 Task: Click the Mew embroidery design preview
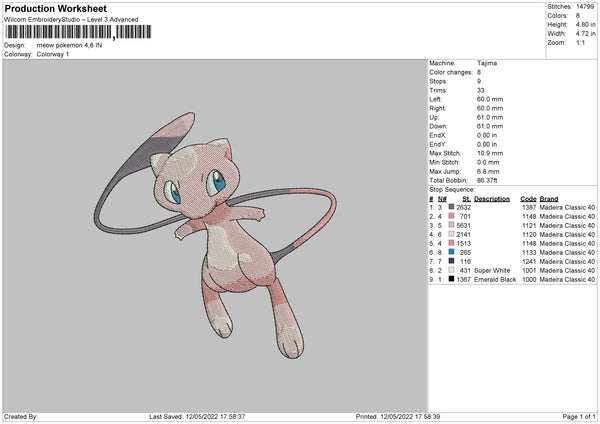pos(215,235)
